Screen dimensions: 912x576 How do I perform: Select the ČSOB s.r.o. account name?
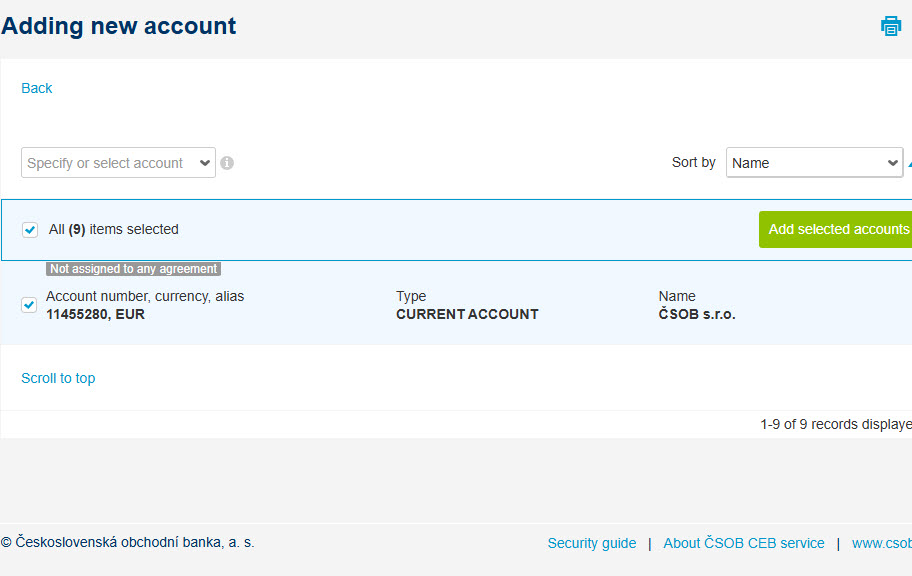pyautogui.click(x=697, y=314)
